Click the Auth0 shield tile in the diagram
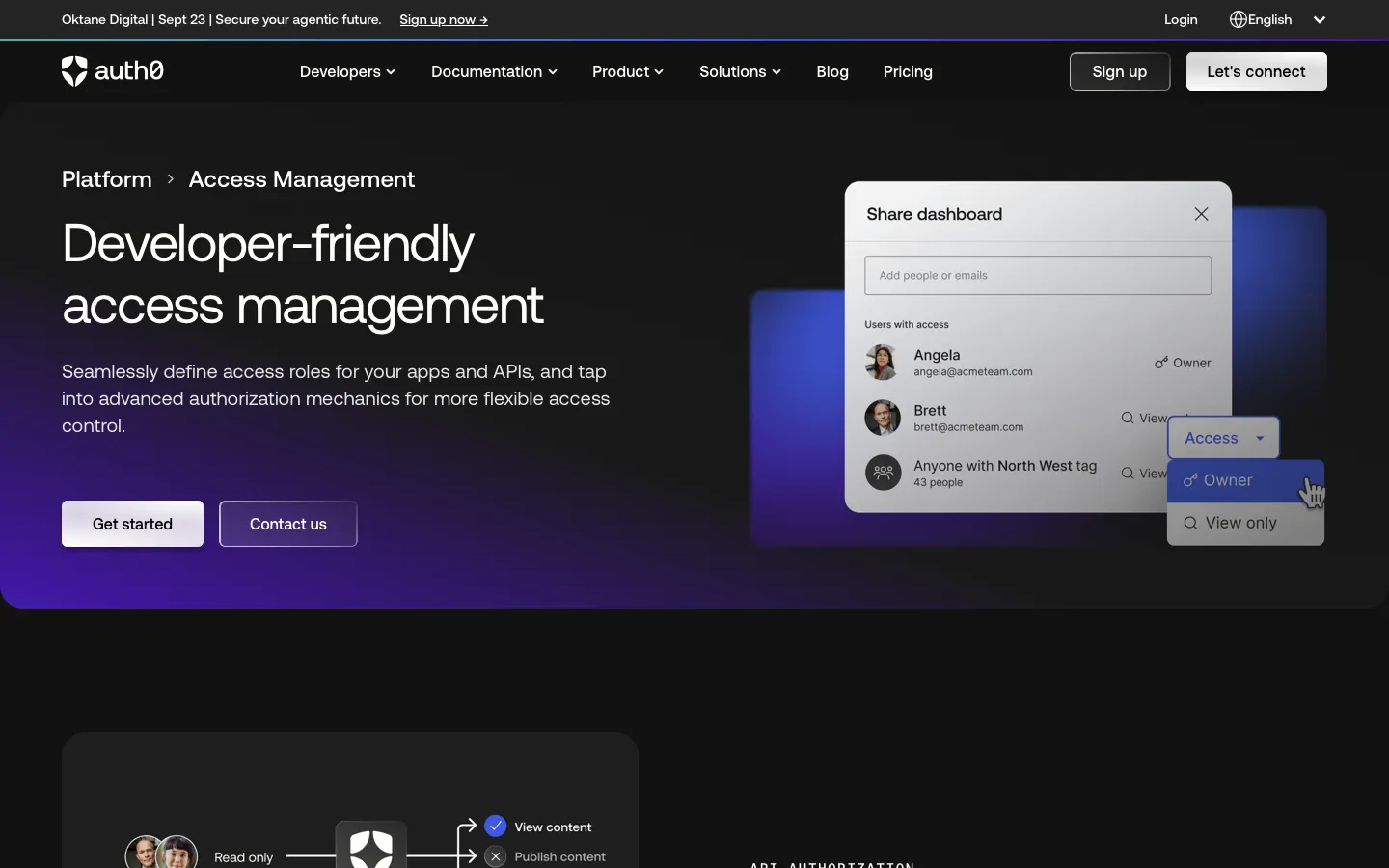Image resolution: width=1389 pixels, height=868 pixels. tap(371, 846)
